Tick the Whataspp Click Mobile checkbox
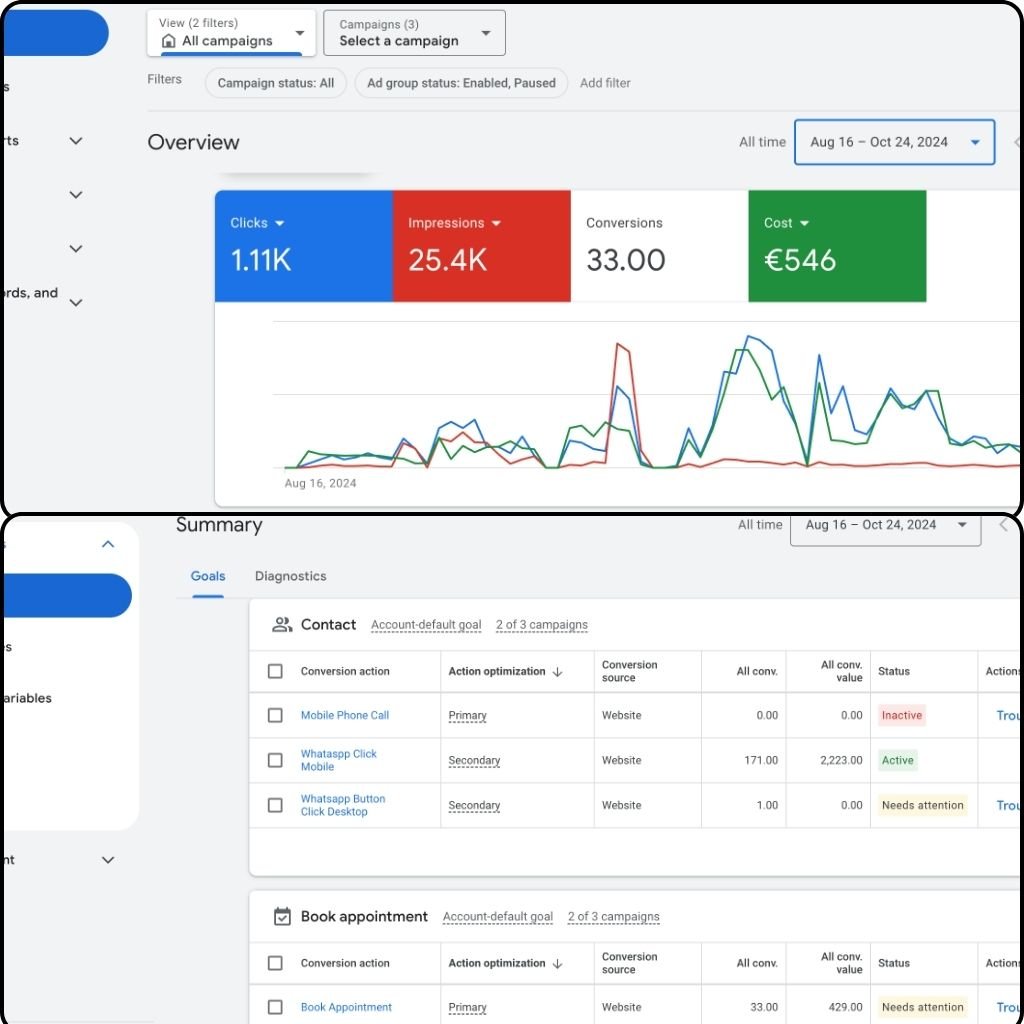This screenshot has height=1024, width=1024. tap(275, 761)
